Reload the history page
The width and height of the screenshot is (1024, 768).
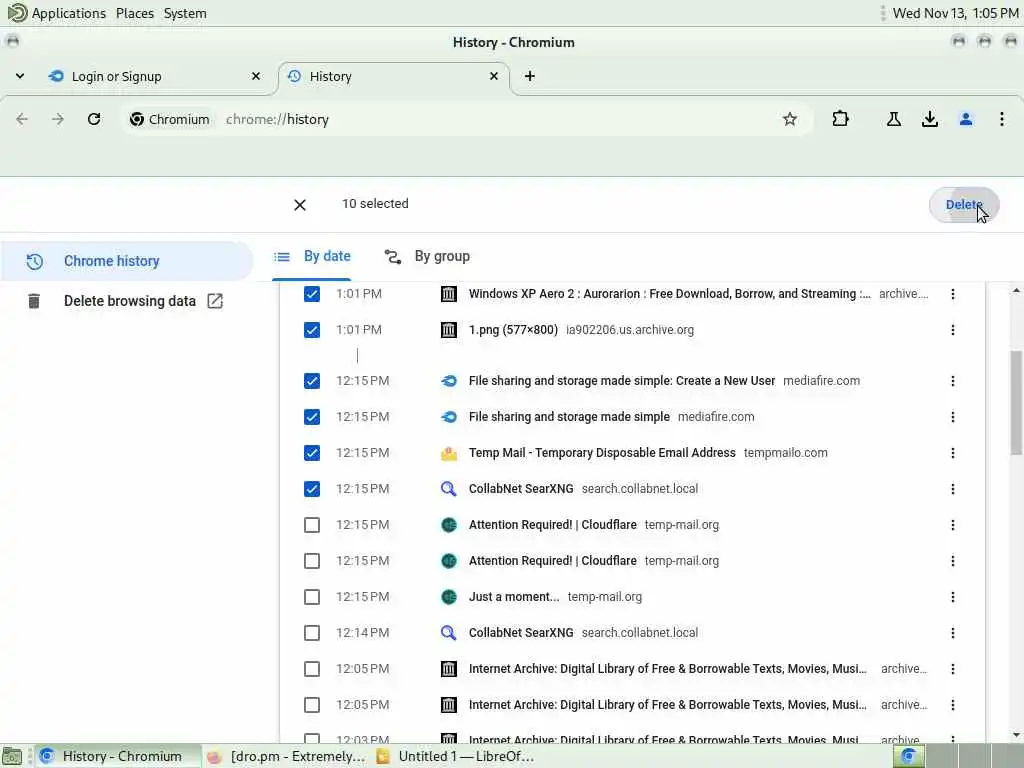point(94,119)
